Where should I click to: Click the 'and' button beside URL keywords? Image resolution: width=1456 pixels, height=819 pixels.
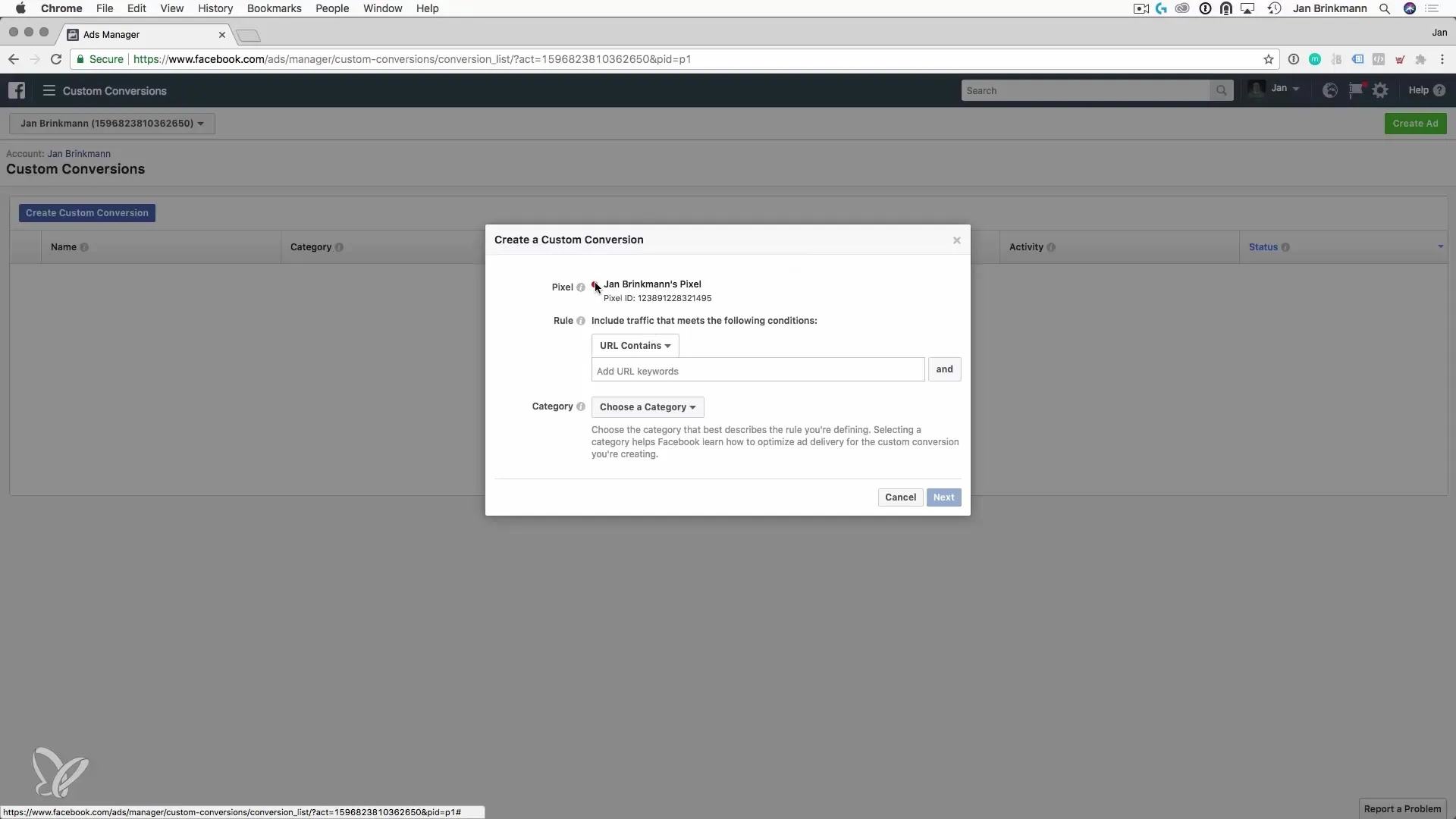tap(944, 369)
